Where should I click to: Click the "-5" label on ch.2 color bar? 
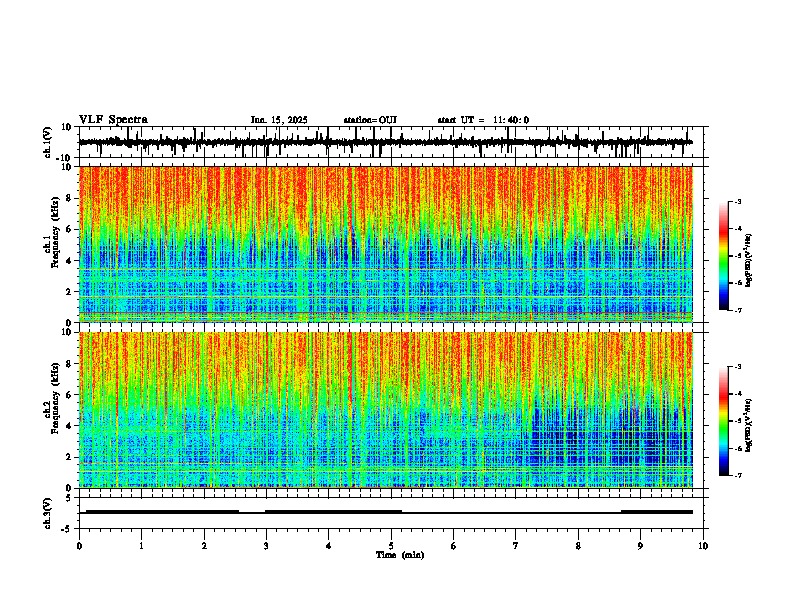tap(738, 421)
